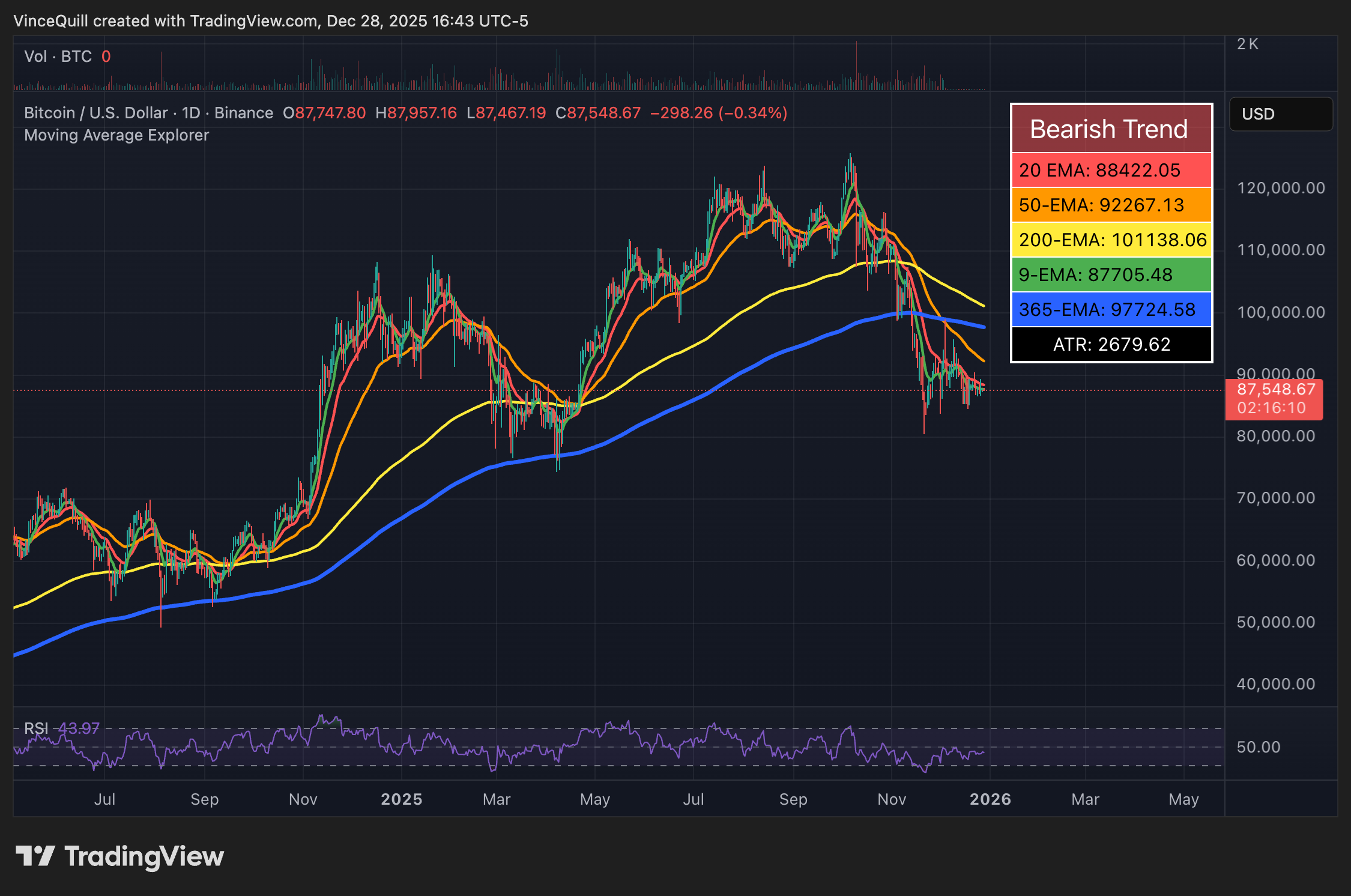Click the Moving Average Explorer indicator label
This screenshot has width=1351, height=896.
(116, 135)
